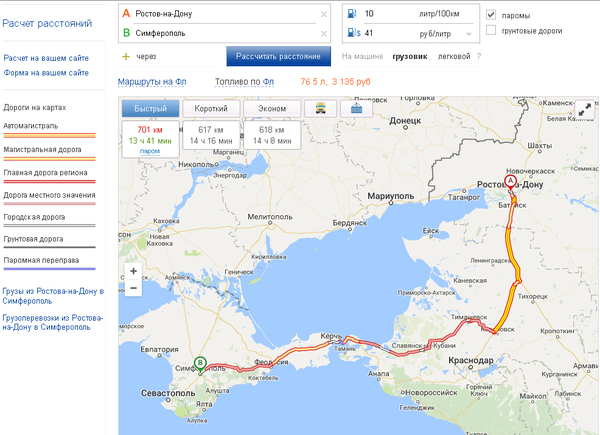600x435 pixels.
Task: Add a waypoint with plus icon
Action: 126,56
